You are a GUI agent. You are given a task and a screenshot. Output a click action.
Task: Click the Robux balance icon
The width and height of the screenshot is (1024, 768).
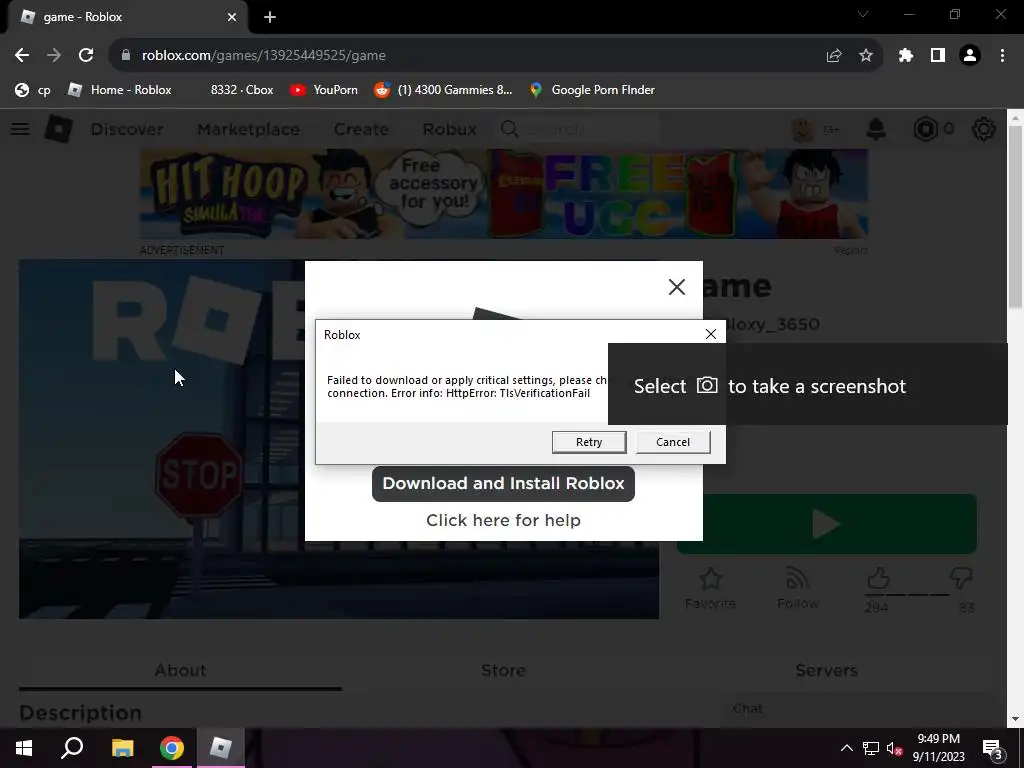(925, 129)
